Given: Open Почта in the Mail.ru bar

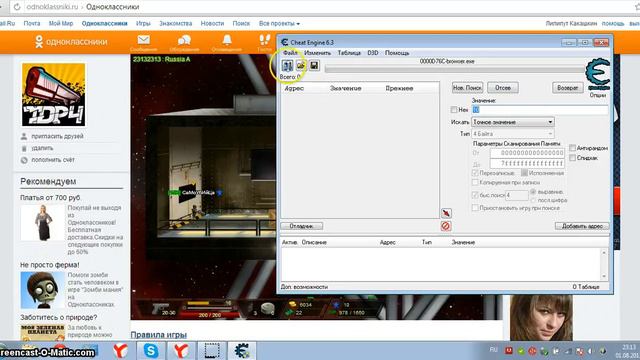Looking at the screenshot, I should tap(32, 24).
